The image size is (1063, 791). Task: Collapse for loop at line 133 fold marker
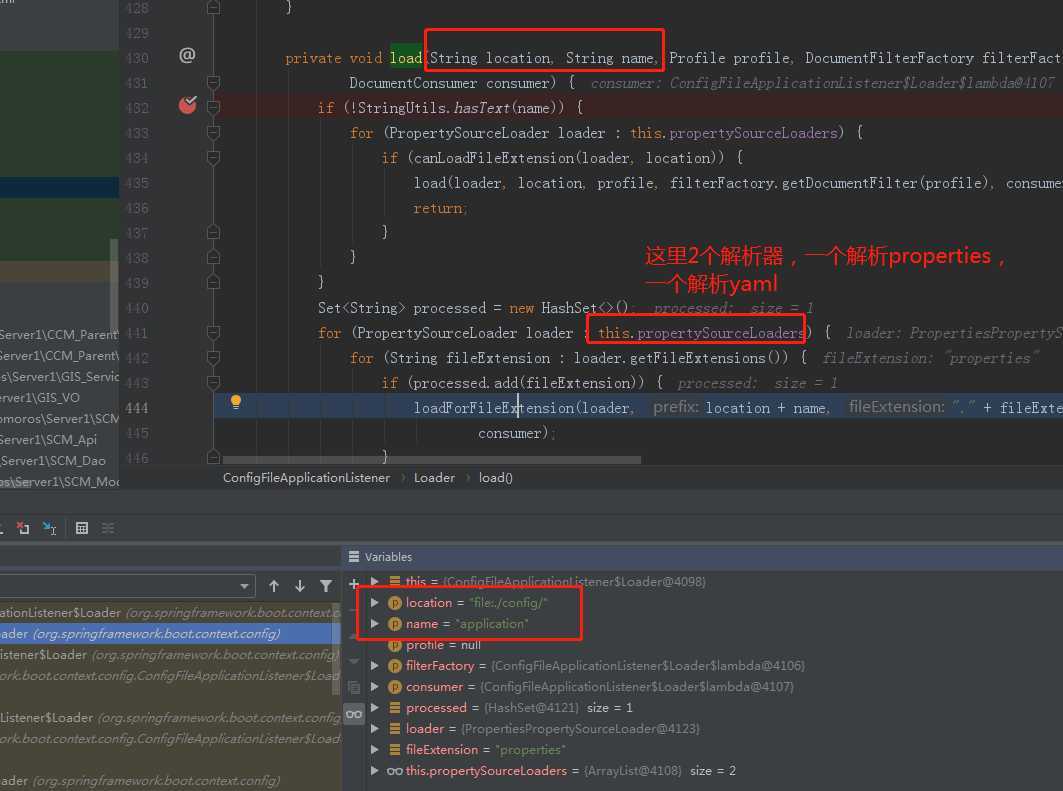click(x=213, y=133)
